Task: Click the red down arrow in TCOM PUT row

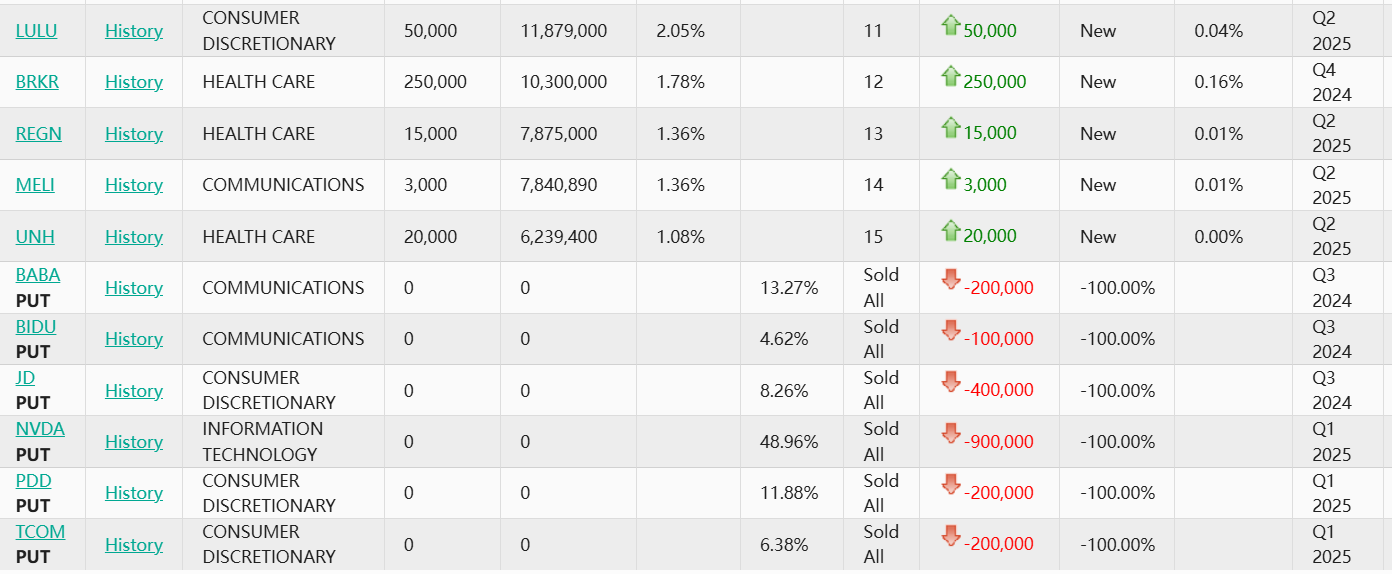Action: 951,537
